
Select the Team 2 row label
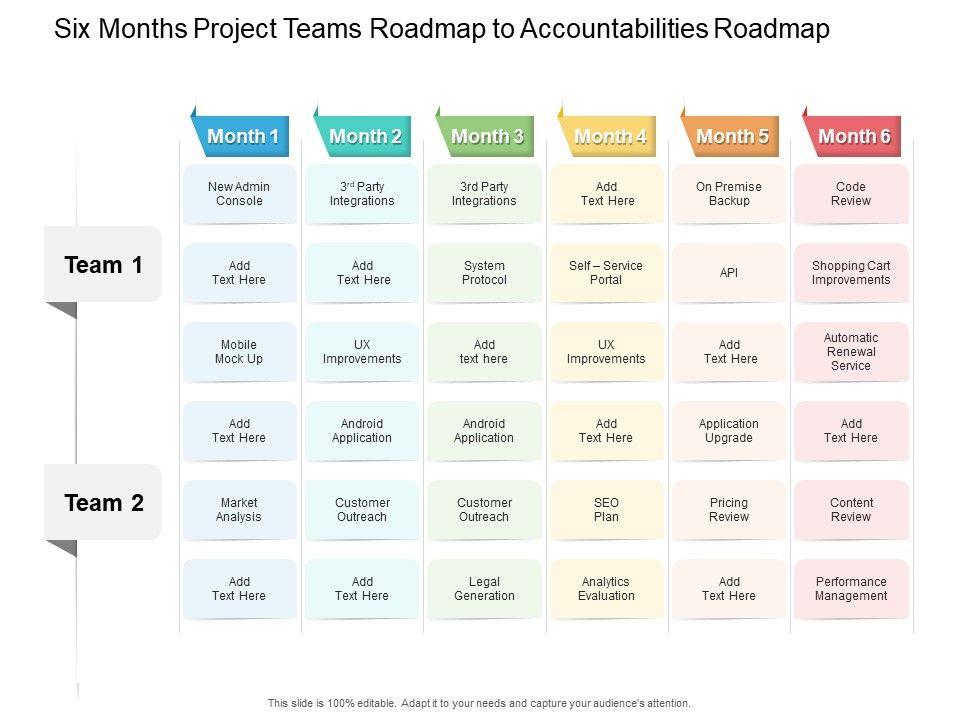pyautogui.click(x=103, y=503)
